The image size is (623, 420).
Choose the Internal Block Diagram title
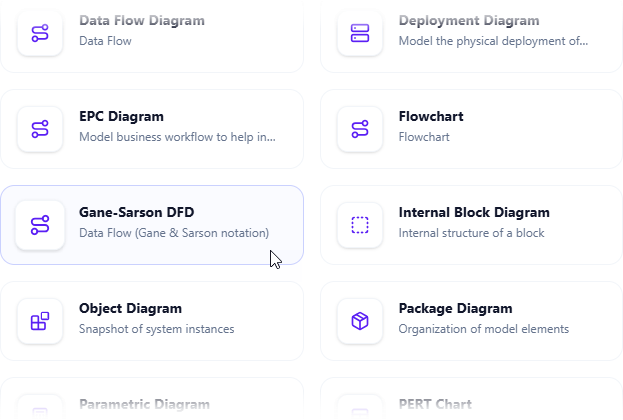474,213
